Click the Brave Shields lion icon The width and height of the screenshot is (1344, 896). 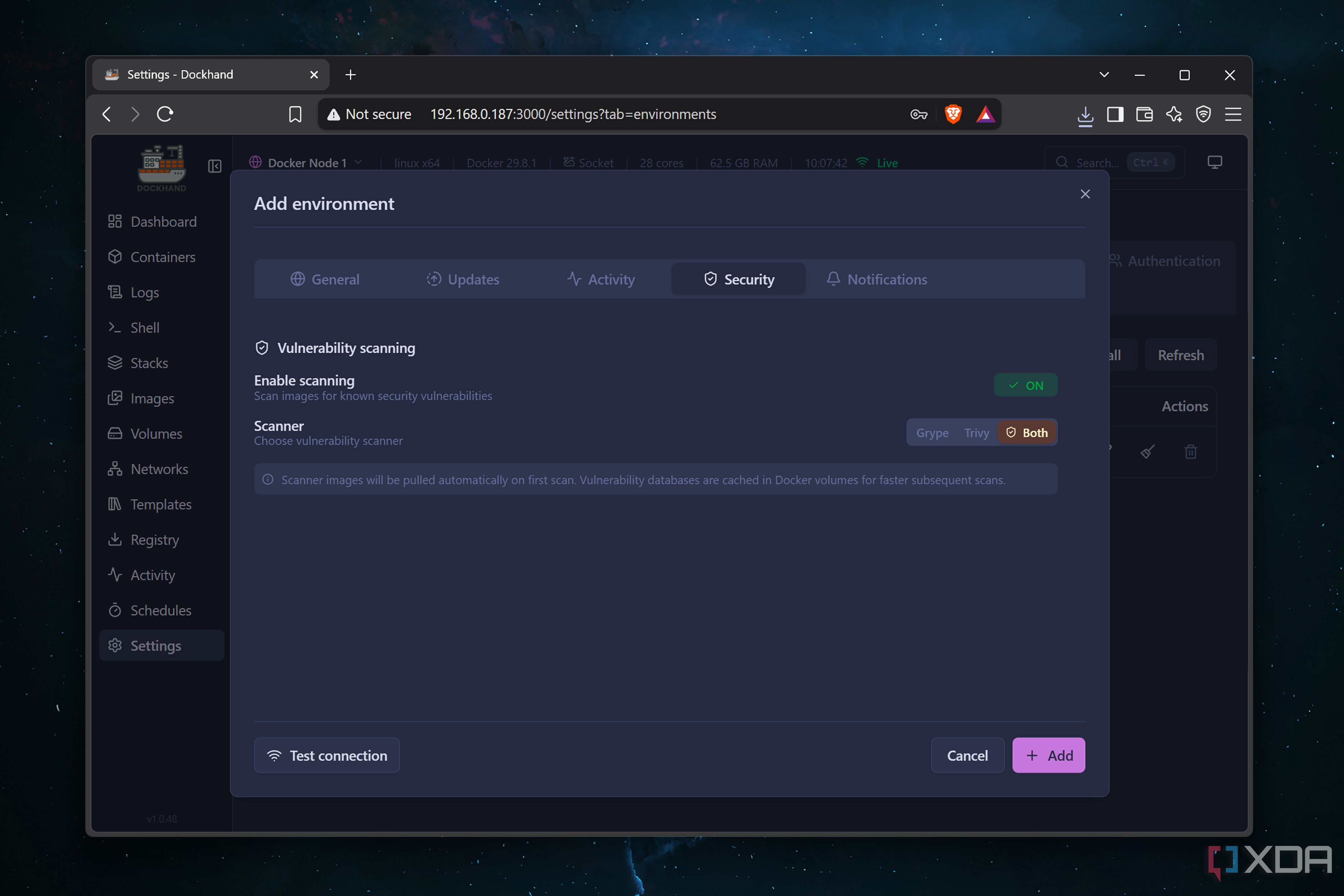point(953,114)
